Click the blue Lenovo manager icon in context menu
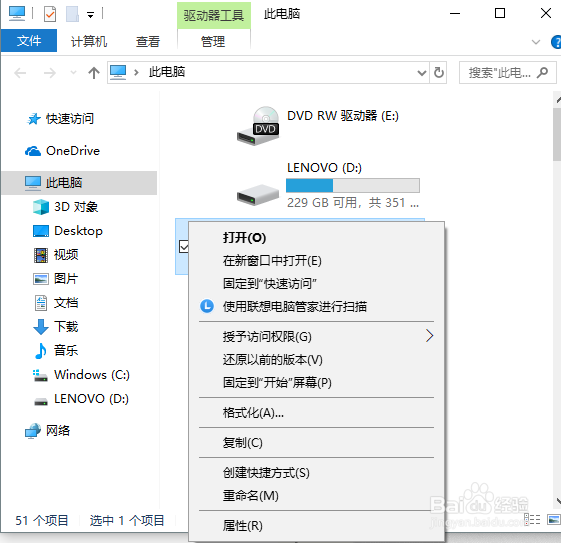 207,306
